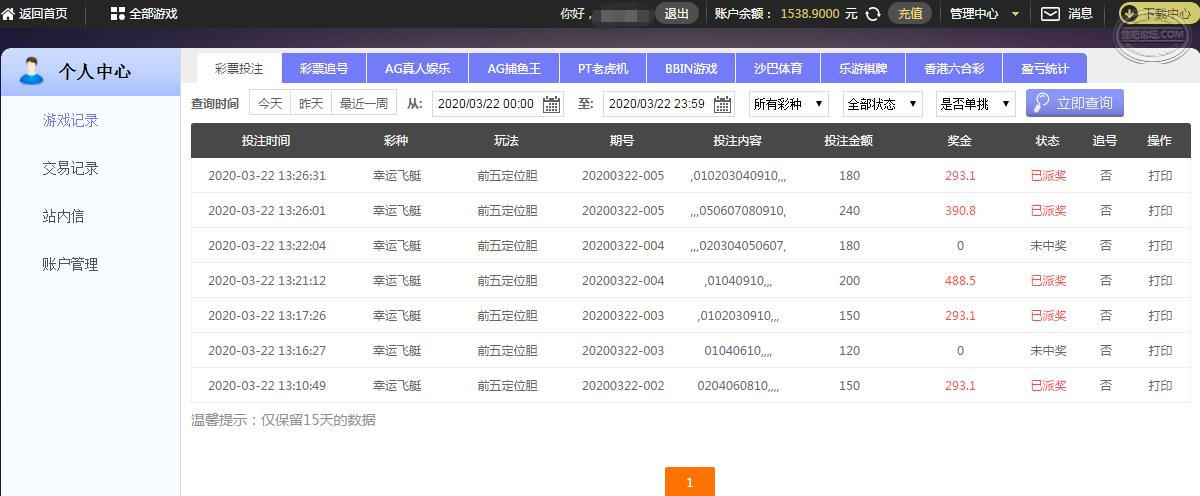Click the 消息 link in top bar
1200x496 pixels.
click(x=1080, y=14)
